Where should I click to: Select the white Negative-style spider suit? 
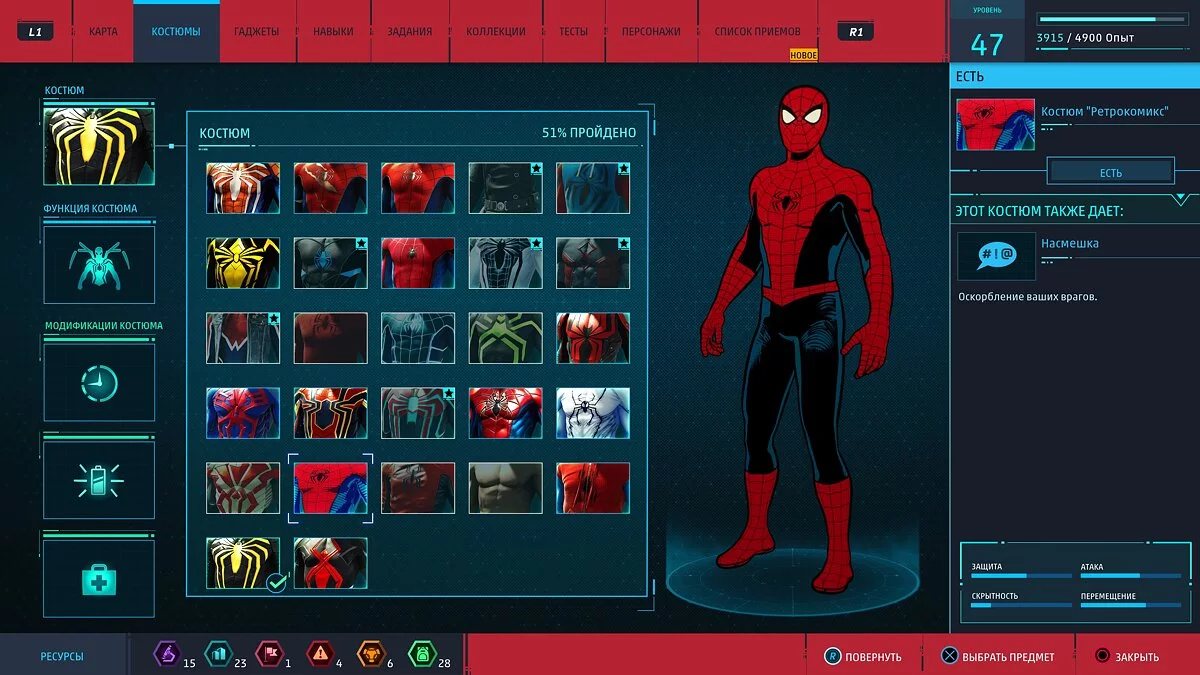(x=593, y=413)
